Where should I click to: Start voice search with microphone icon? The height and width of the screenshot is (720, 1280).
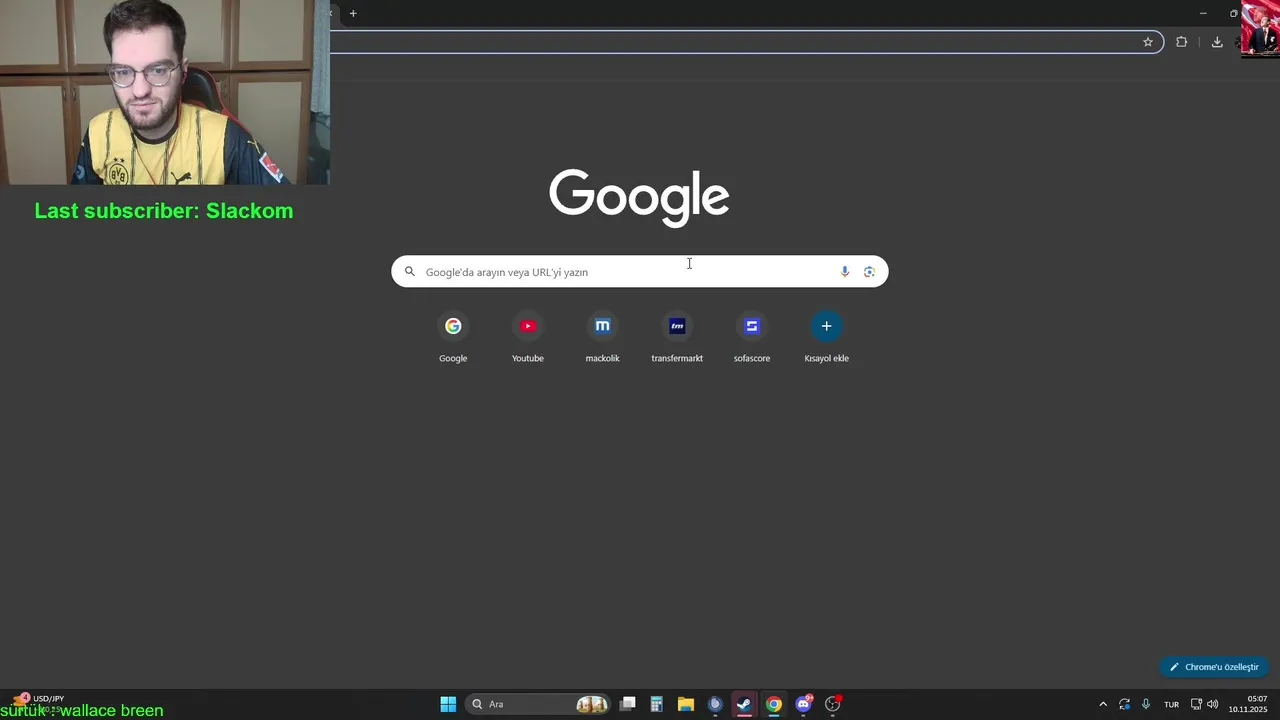845,272
